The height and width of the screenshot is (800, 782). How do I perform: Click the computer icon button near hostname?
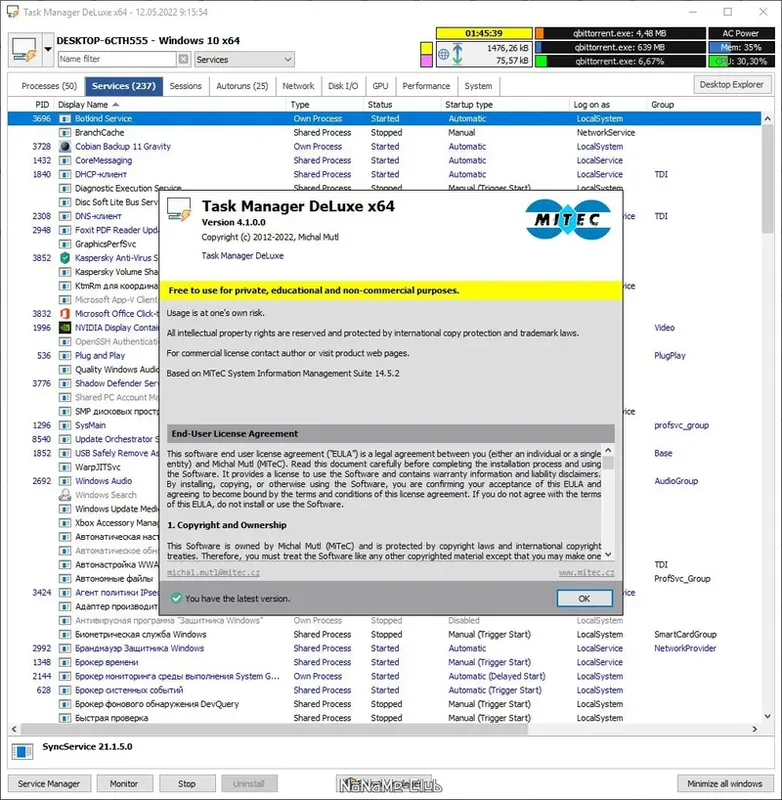pos(26,49)
